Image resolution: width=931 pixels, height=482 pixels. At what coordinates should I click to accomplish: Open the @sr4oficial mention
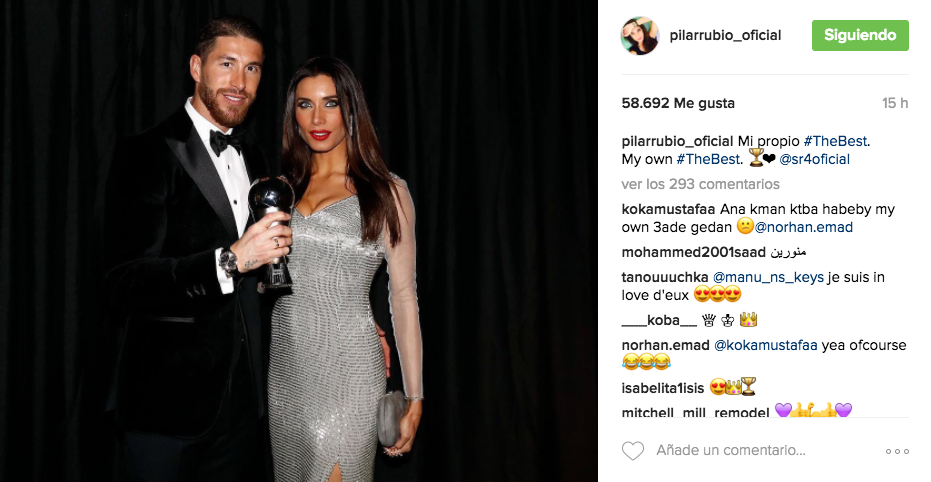[x=814, y=159]
